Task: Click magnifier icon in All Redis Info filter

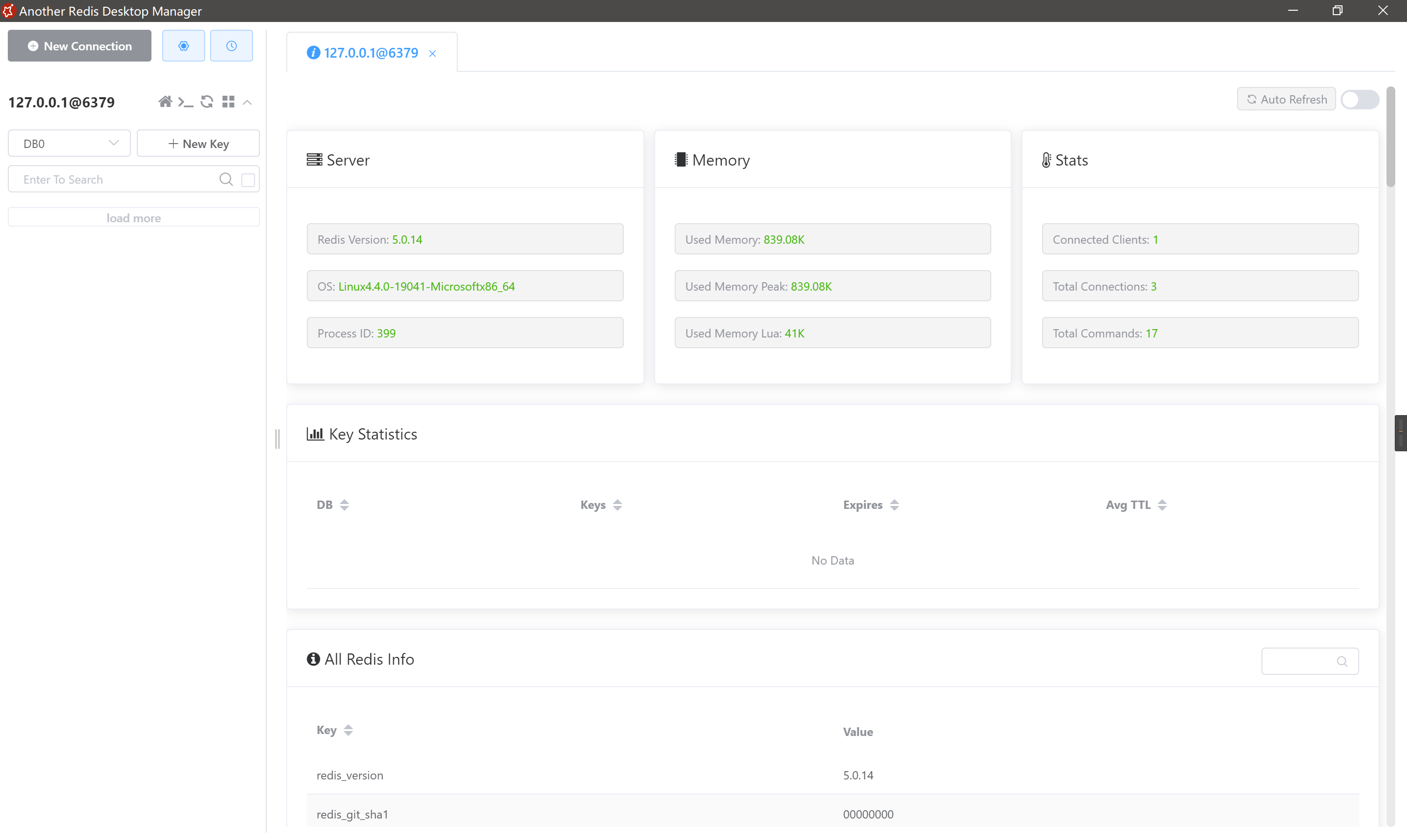Action: point(1342,661)
